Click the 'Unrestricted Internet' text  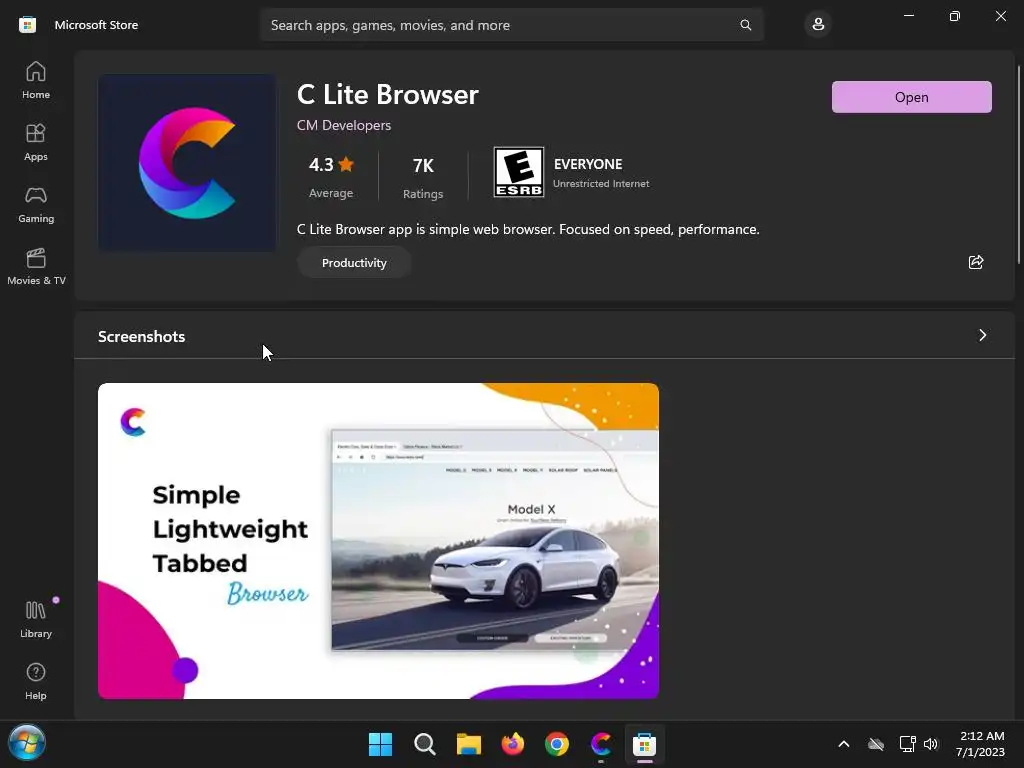601,184
